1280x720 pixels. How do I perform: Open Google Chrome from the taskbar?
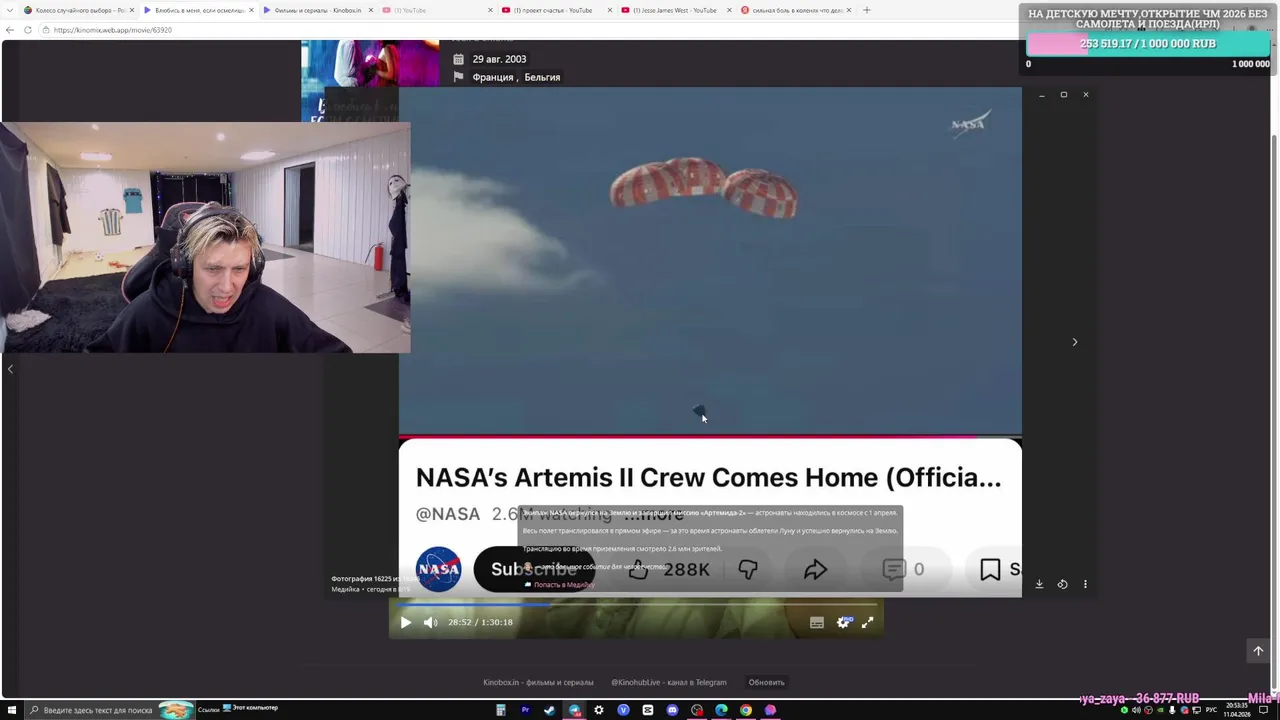(x=746, y=710)
